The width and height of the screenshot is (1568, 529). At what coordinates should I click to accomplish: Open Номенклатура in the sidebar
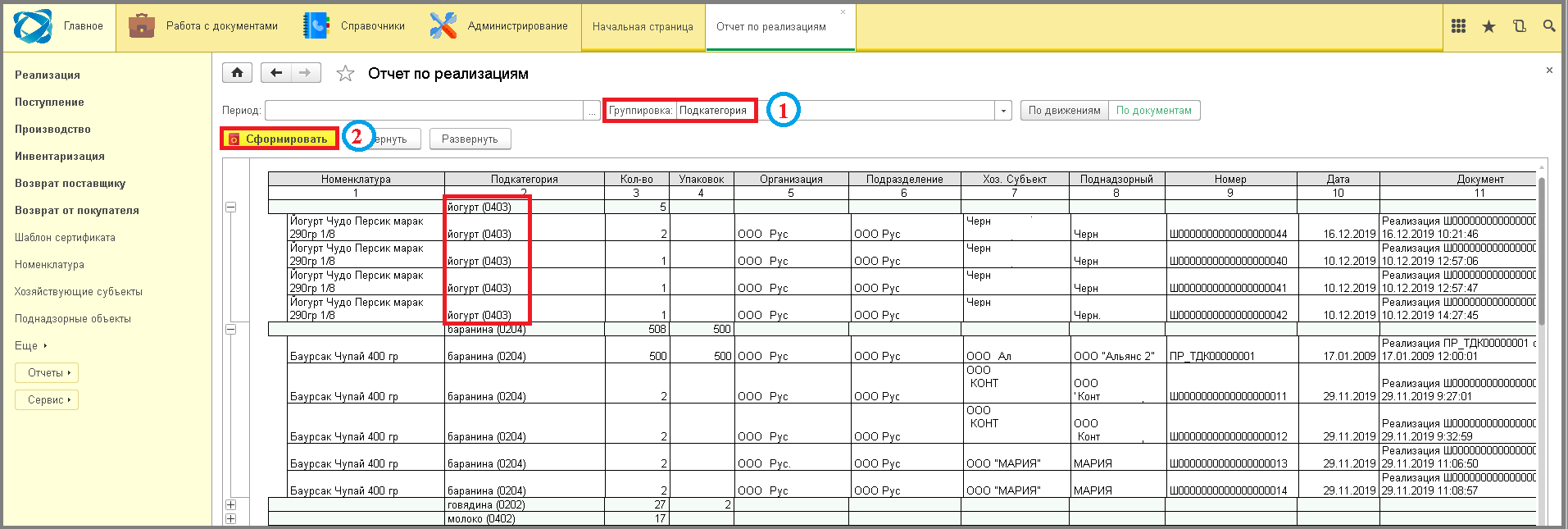tap(49, 264)
